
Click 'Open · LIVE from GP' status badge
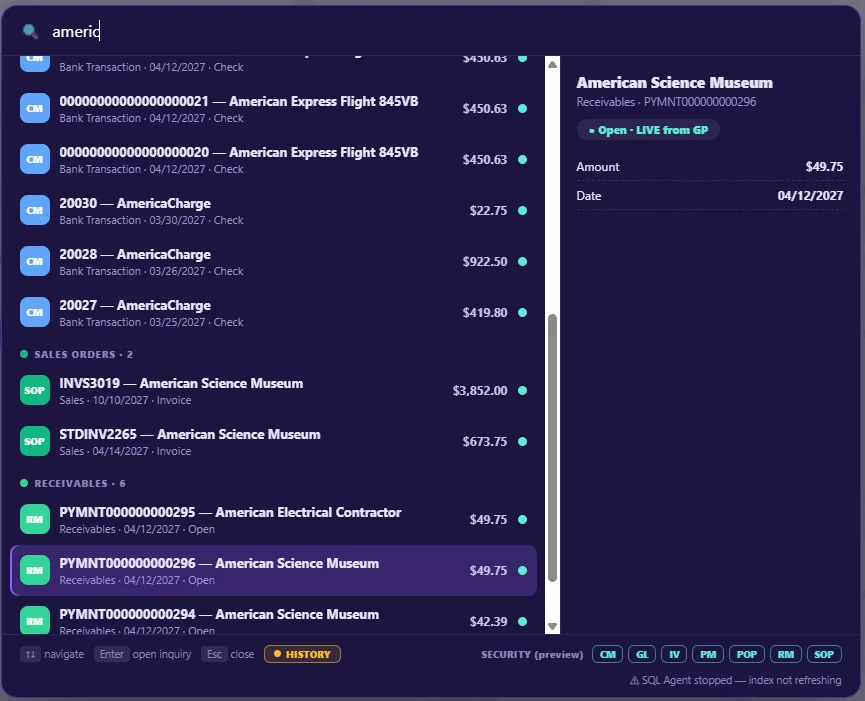(x=648, y=130)
